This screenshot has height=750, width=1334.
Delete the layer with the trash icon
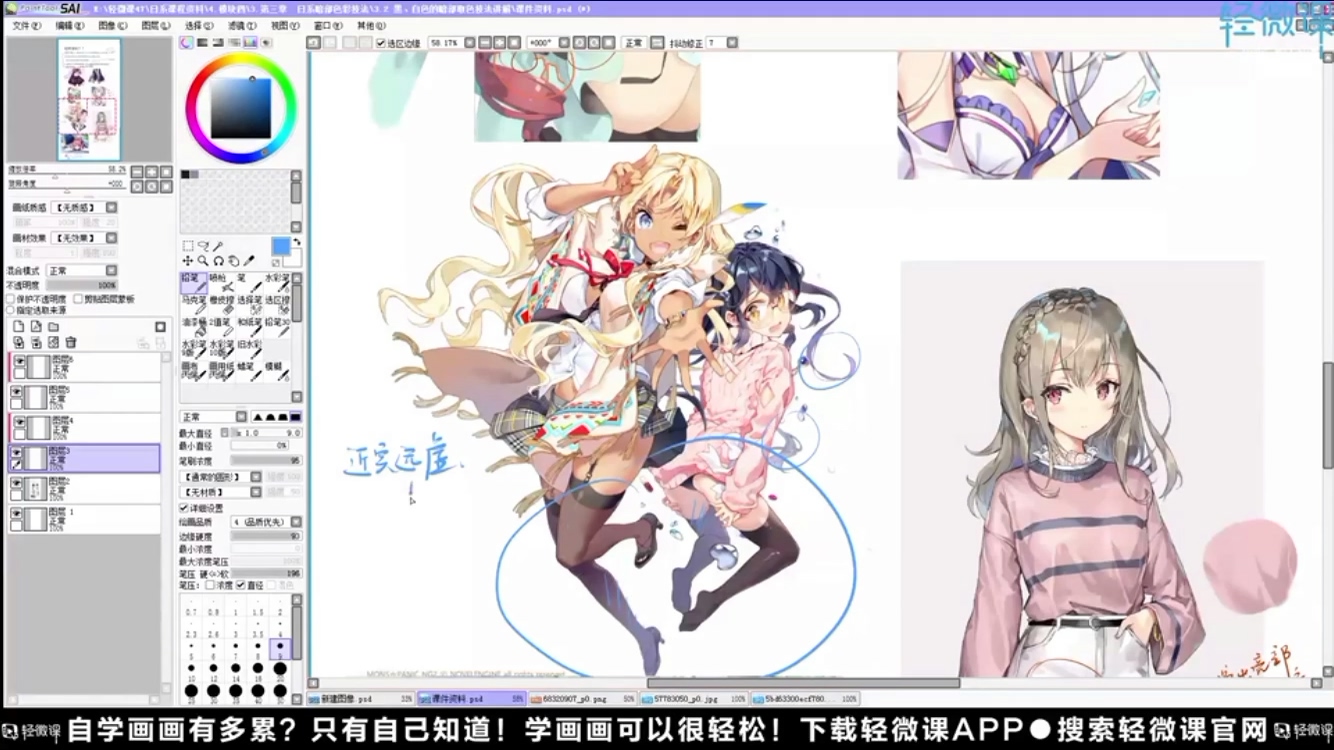click(x=71, y=342)
